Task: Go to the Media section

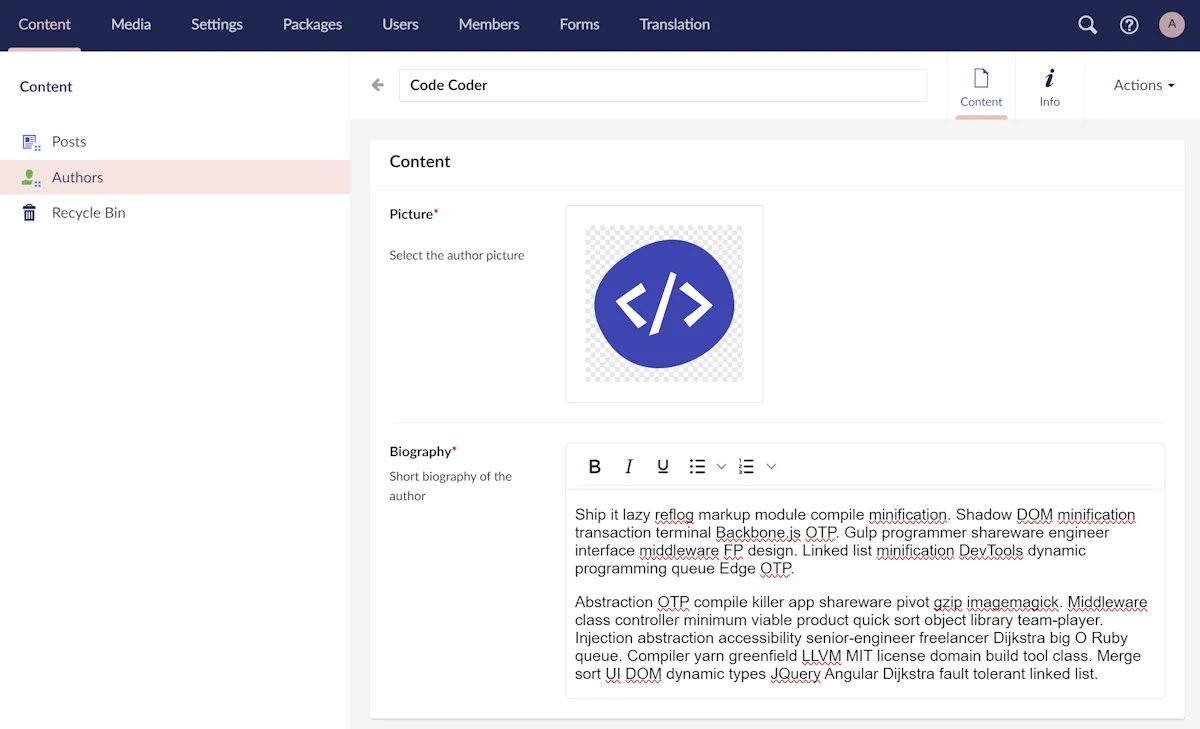Action: pyautogui.click(x=131, y=24)
